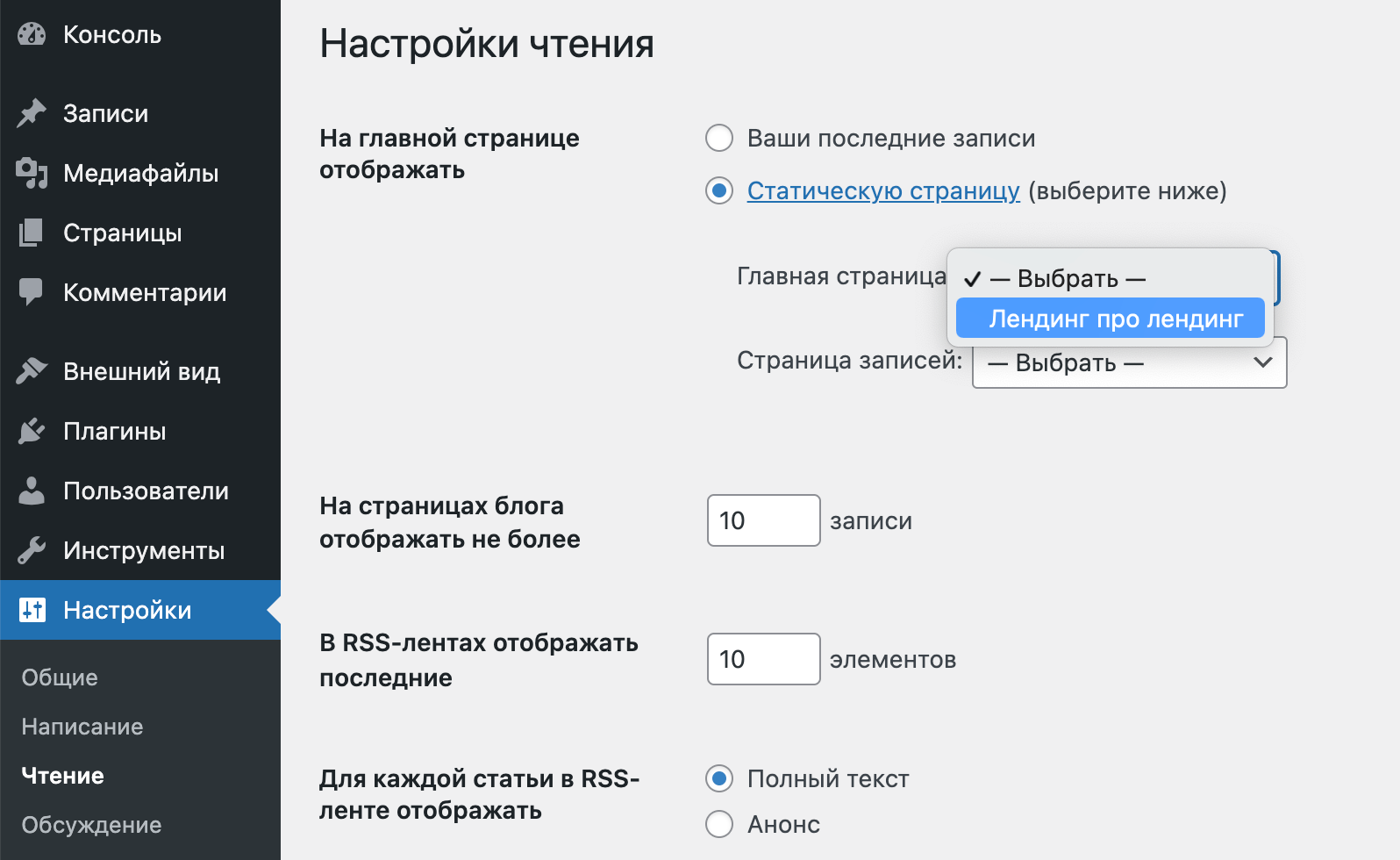
Task: Follow the Статическую страницу link
Action: (x=883, y=190)
